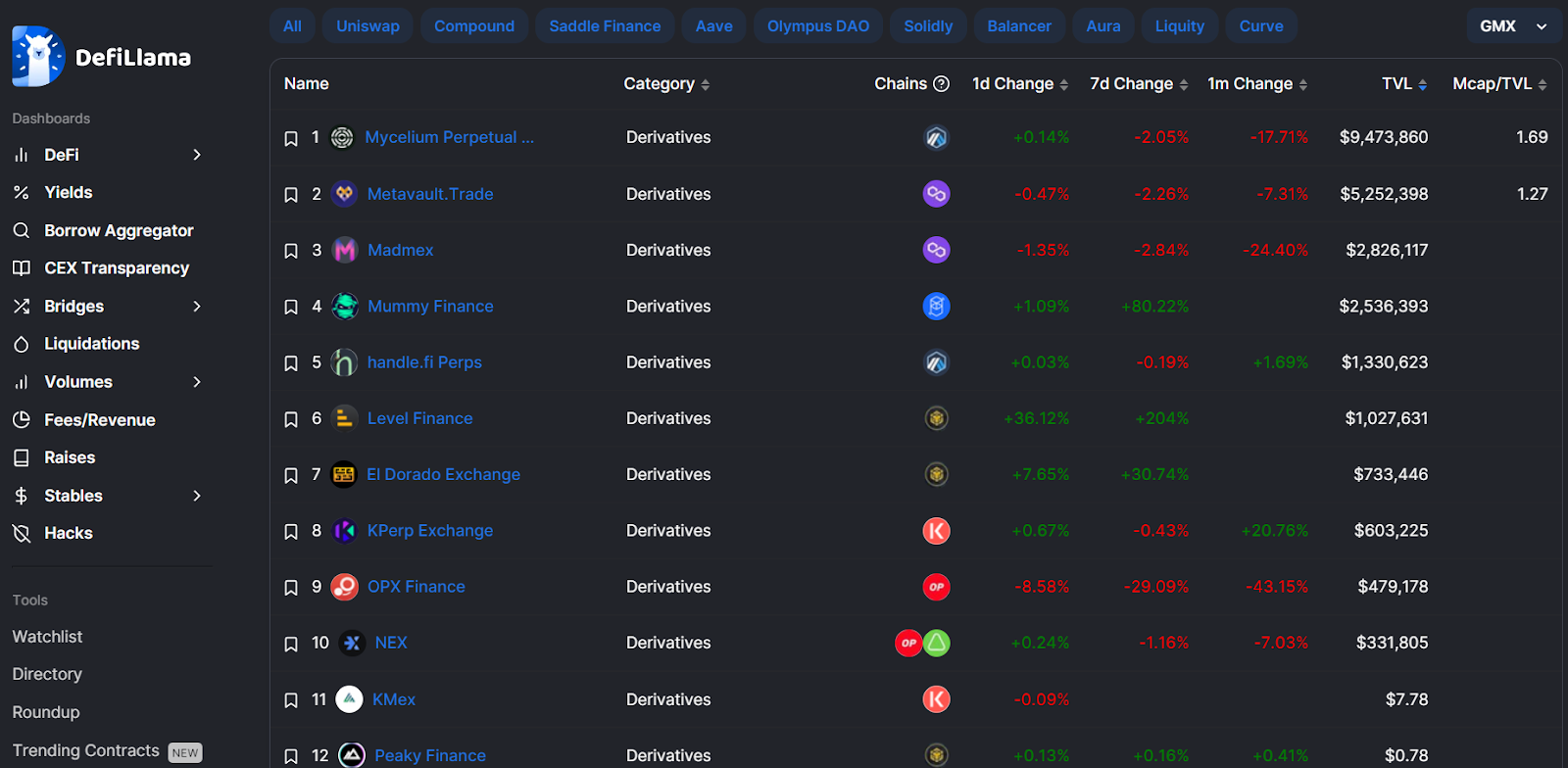
Task: Click the Borrow Aggregator search icon
Action: pos(21,231)
